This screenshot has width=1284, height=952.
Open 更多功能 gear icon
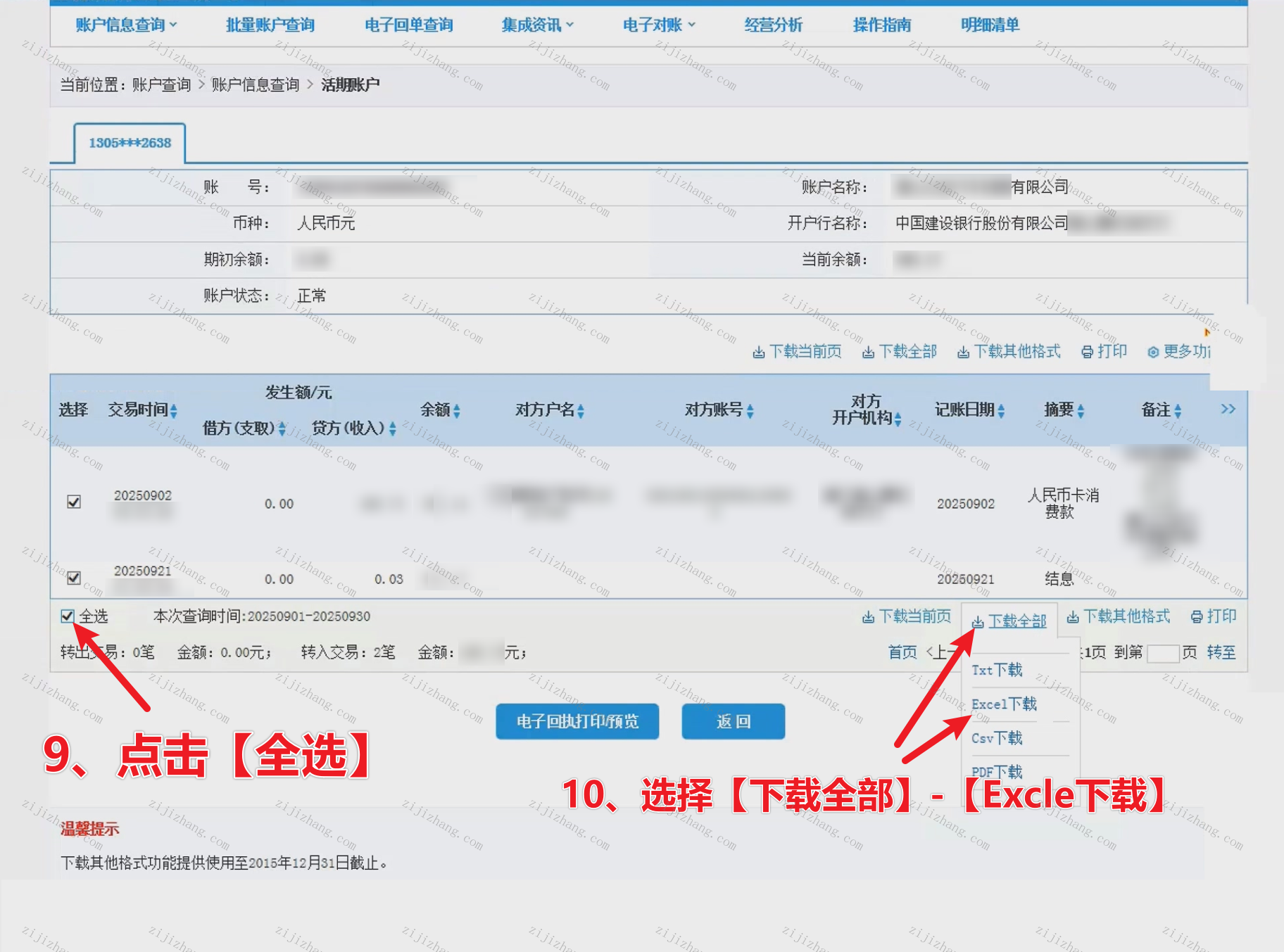click(1153, 352)
